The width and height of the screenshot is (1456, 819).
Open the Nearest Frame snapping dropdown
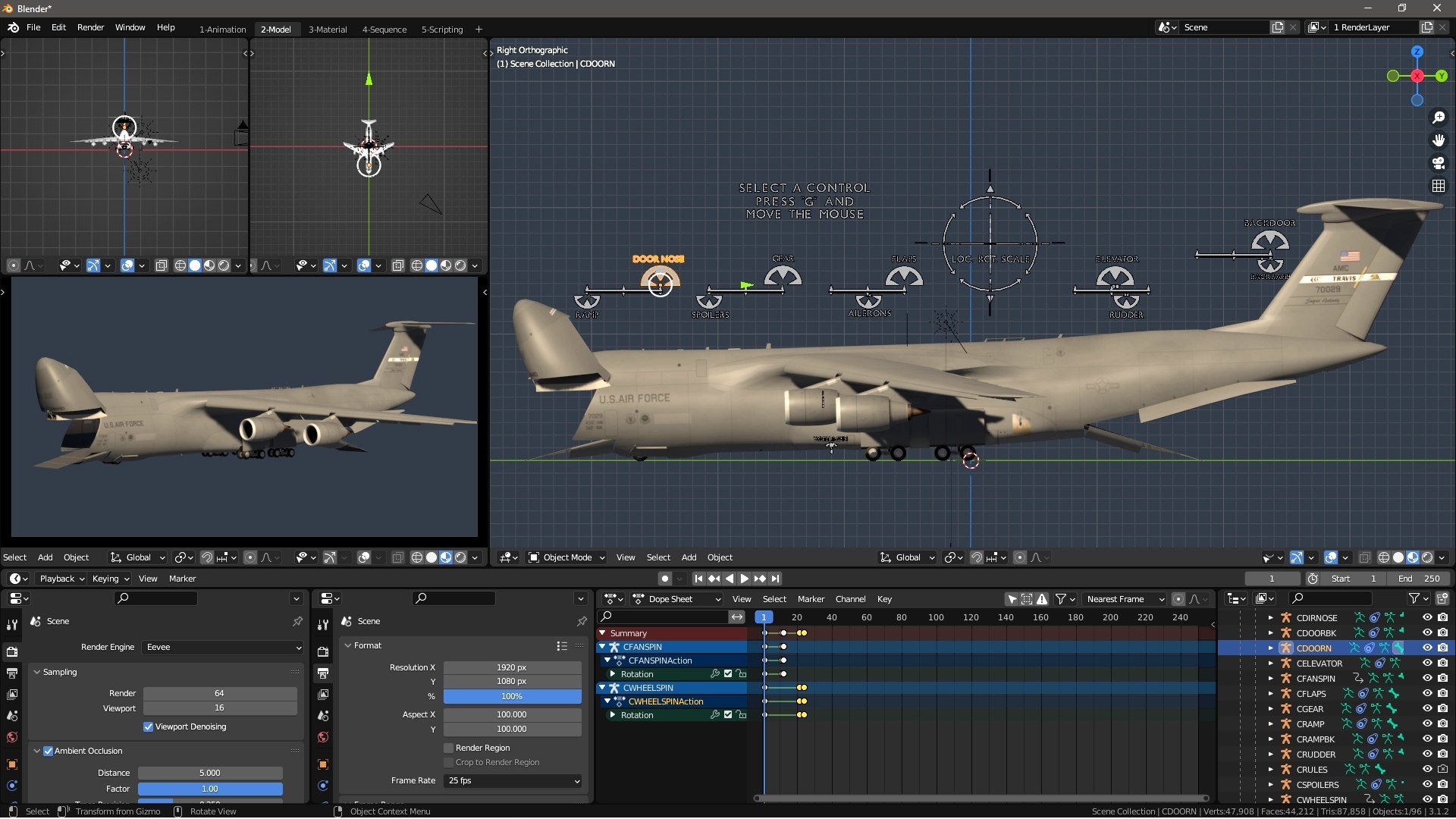pos(1124,599)
